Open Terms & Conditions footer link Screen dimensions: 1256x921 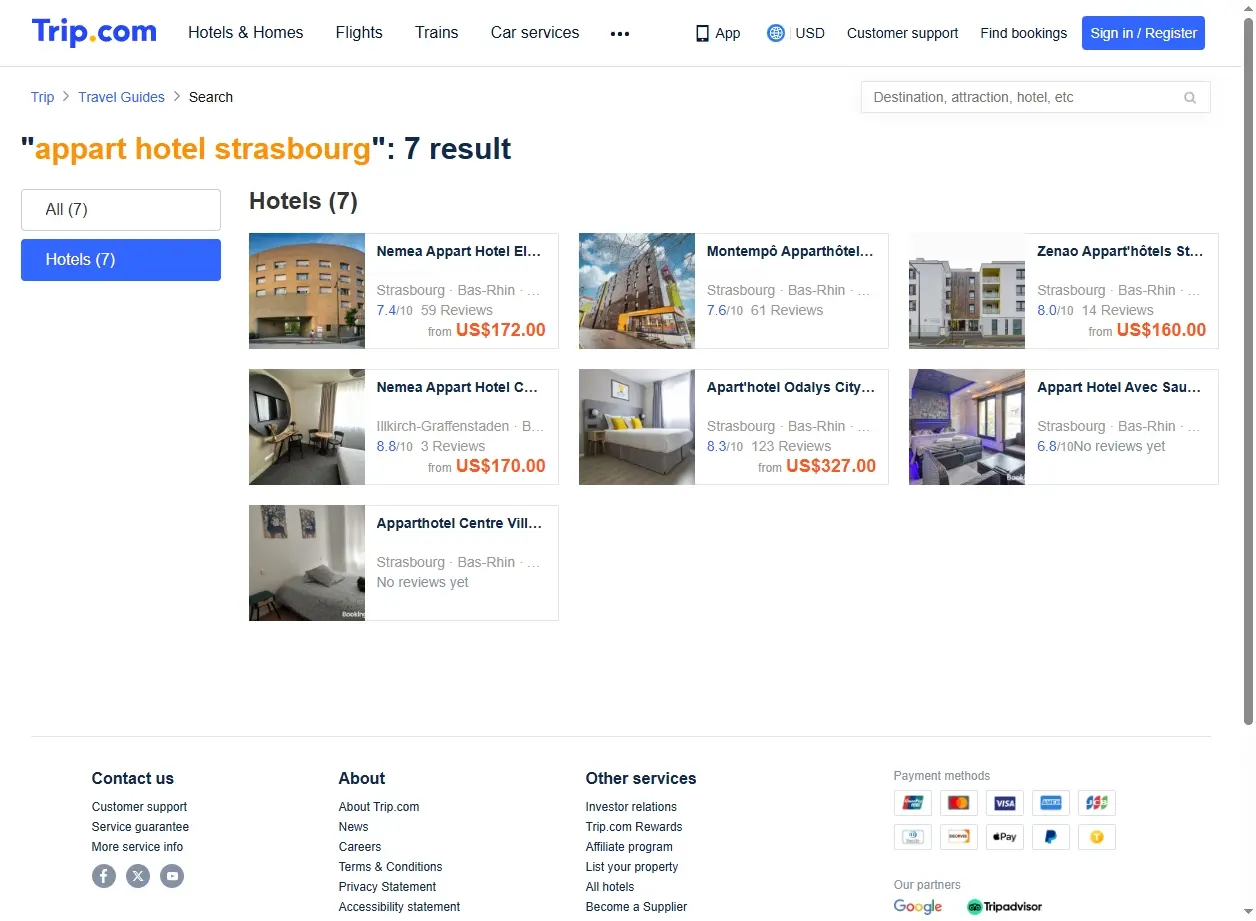pos(390,867)
